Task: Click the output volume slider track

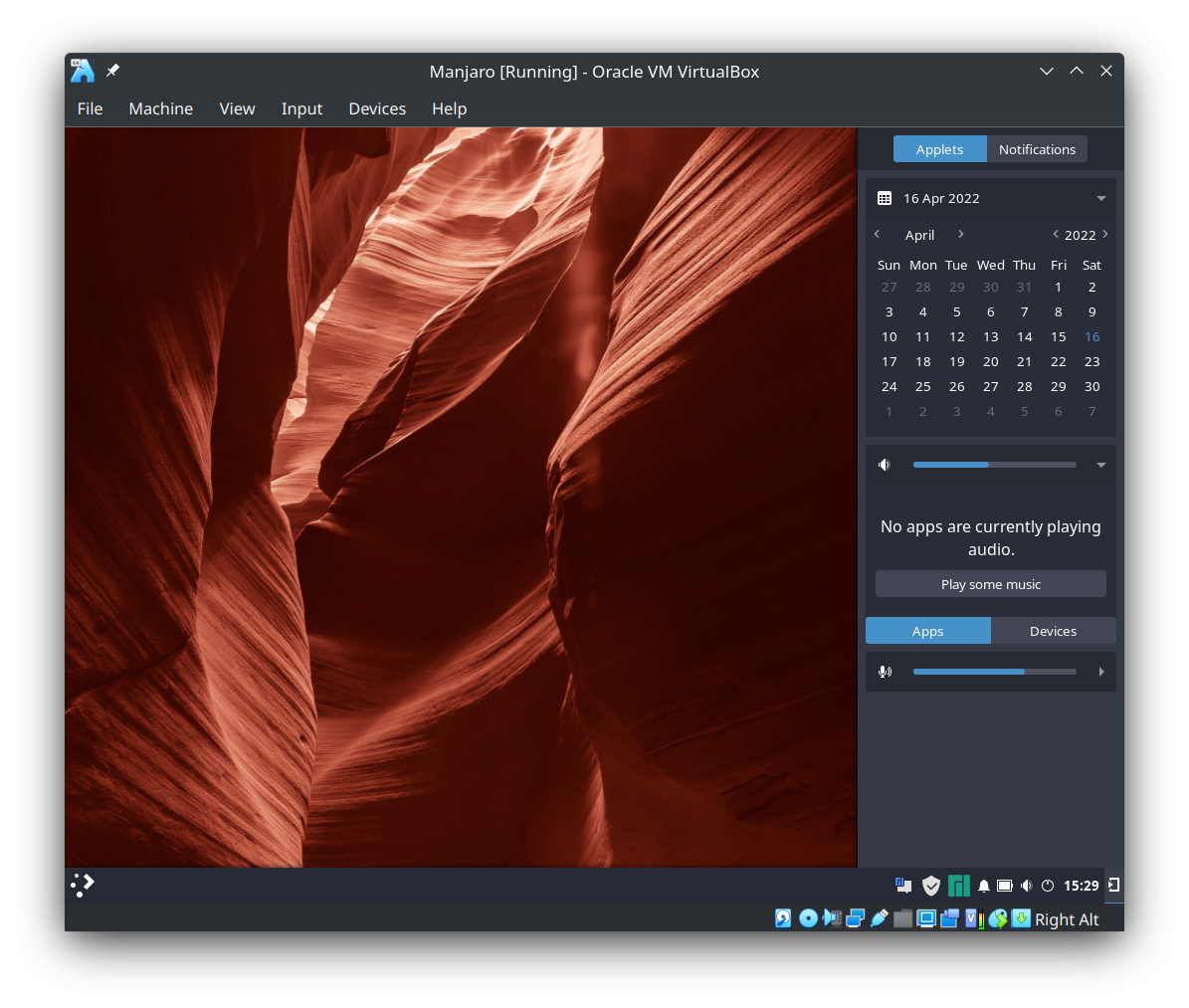Action: pos(994,465)
